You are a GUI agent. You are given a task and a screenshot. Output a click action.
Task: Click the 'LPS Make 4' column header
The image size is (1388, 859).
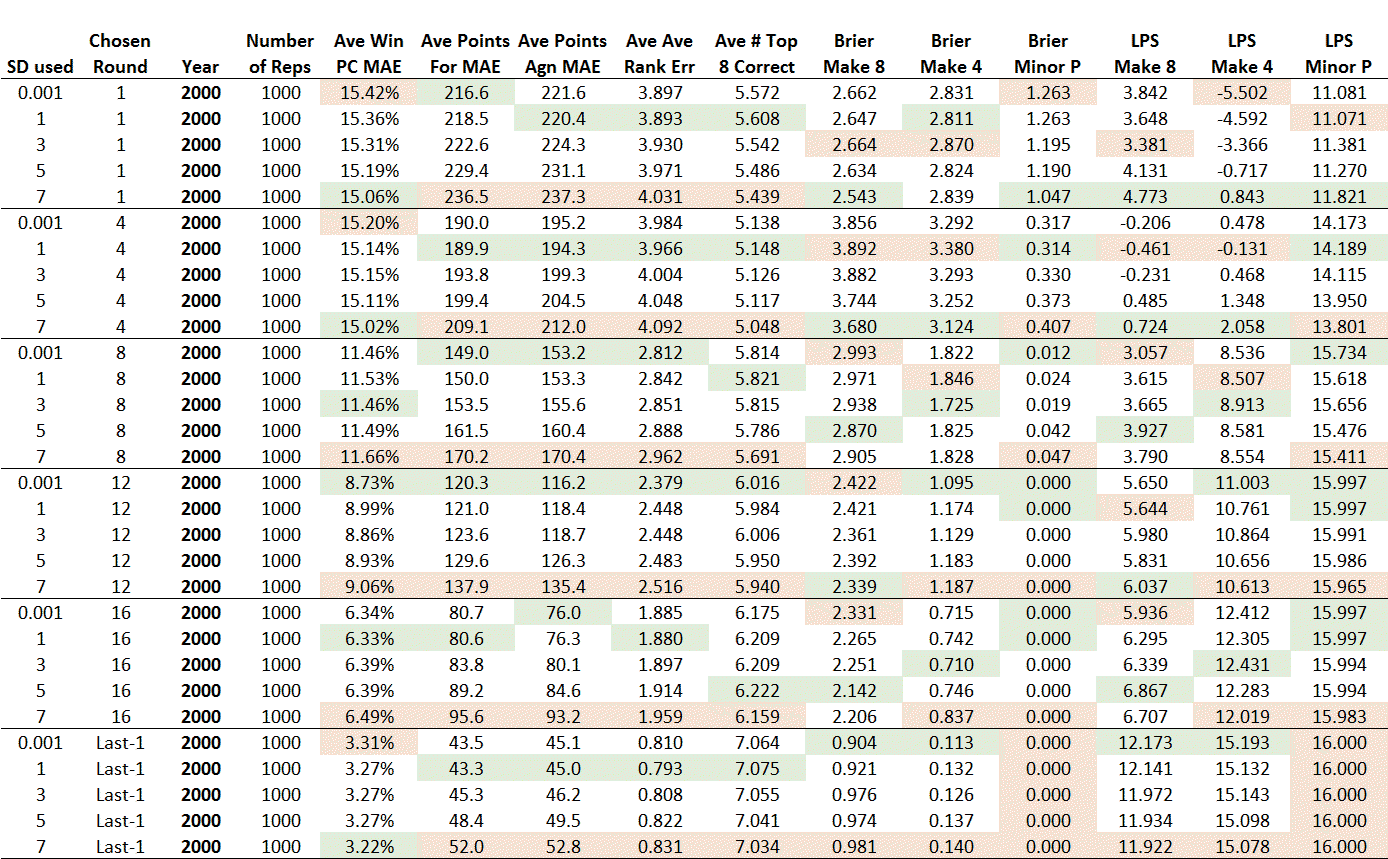[1242, 54]
